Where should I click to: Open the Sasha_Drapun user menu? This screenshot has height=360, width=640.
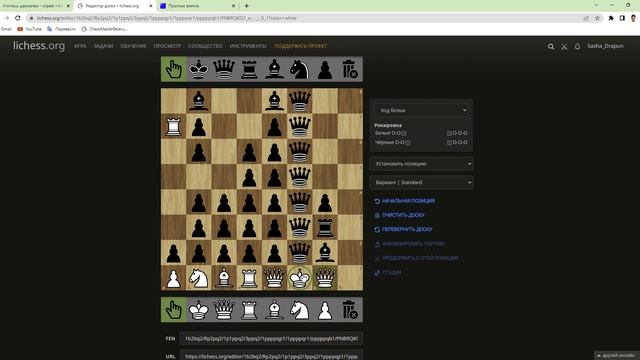605,46
